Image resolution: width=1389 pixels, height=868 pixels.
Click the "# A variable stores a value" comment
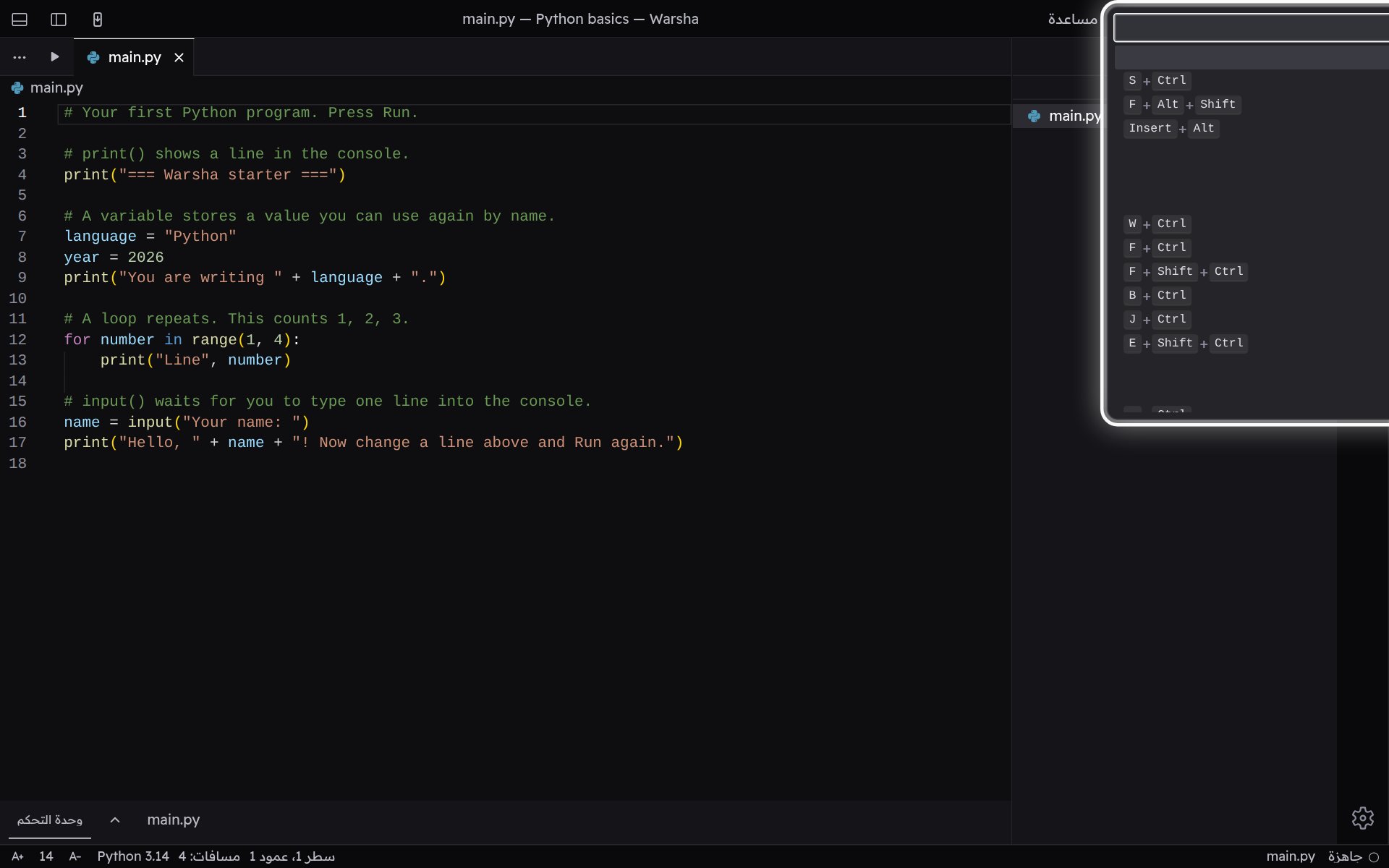(x=310, y=216)
